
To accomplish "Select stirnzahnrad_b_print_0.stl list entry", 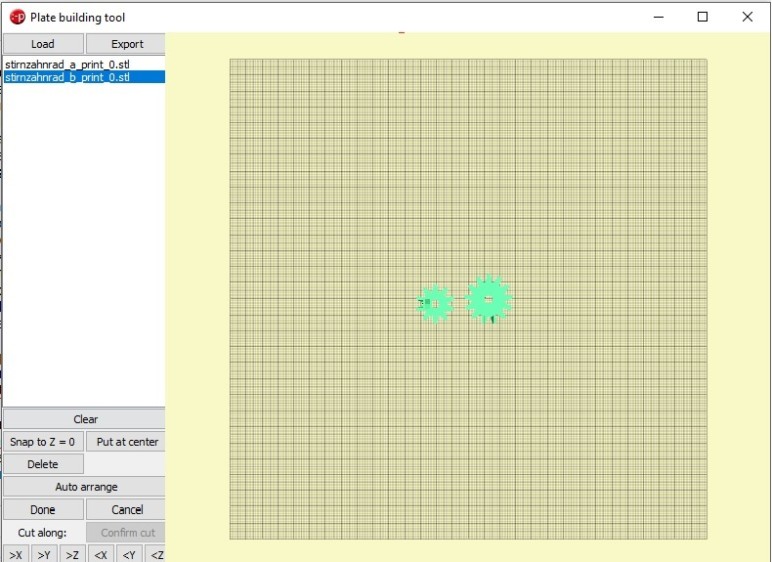I will pyautogui.click(x=67, y=77).
